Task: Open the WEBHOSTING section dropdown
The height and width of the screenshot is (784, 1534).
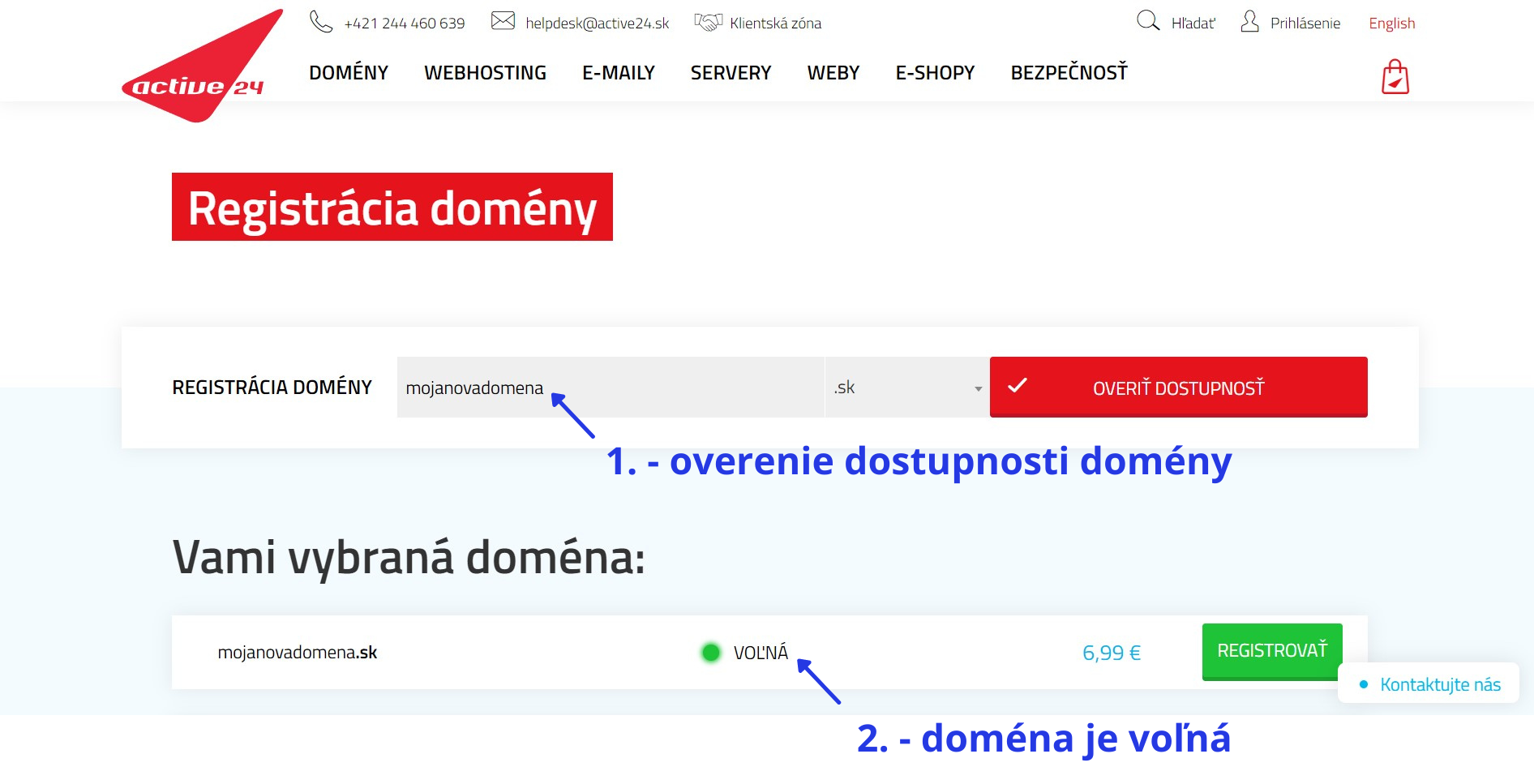Action: [485, 72]
